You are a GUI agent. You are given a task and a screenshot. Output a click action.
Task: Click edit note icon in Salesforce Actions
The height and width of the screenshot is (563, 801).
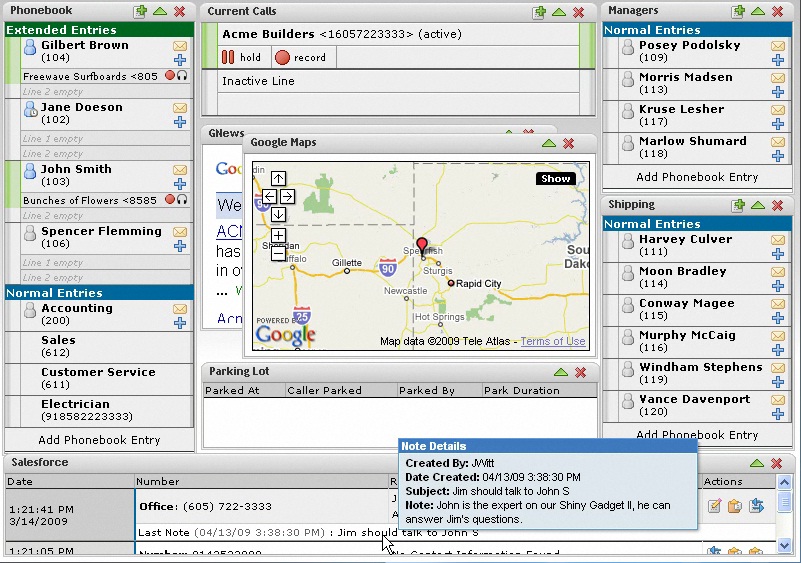tap(714, 506)
